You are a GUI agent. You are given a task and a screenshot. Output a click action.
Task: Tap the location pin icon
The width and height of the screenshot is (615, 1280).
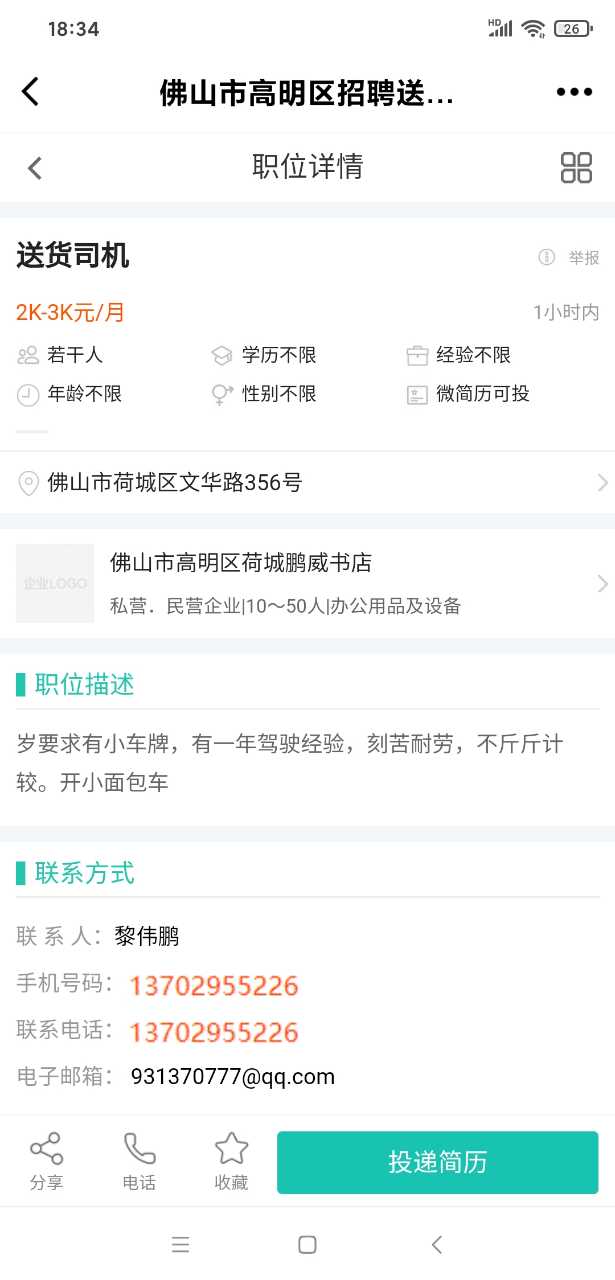29,484
